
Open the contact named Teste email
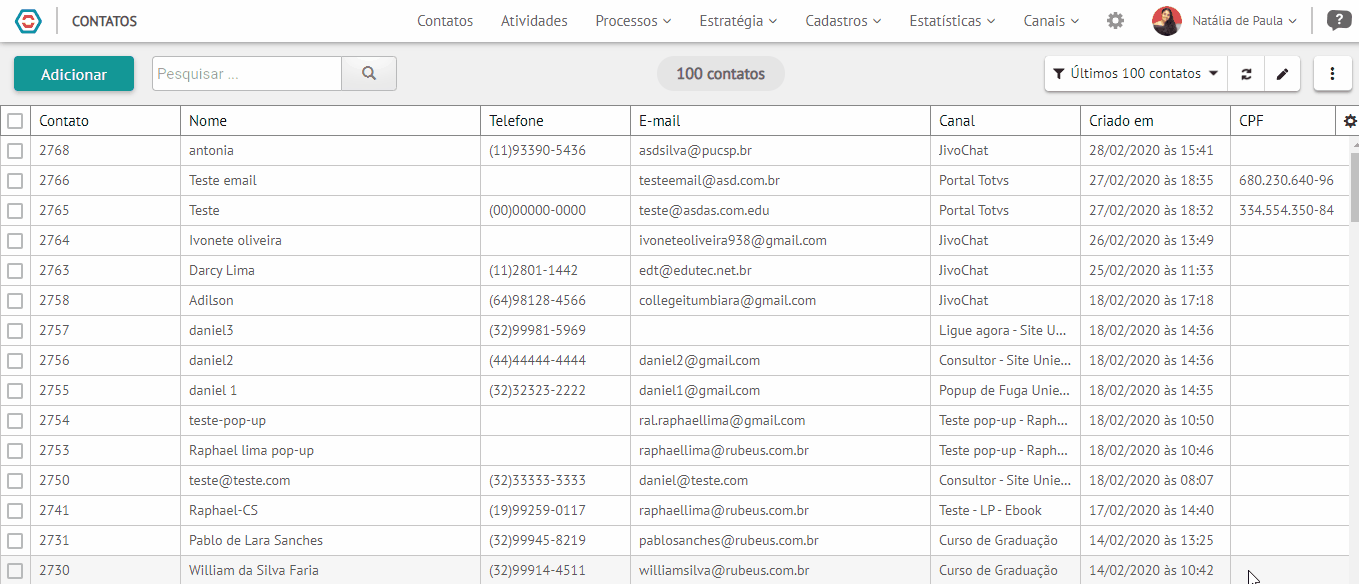pyautogui.click(x=223, y=181)
